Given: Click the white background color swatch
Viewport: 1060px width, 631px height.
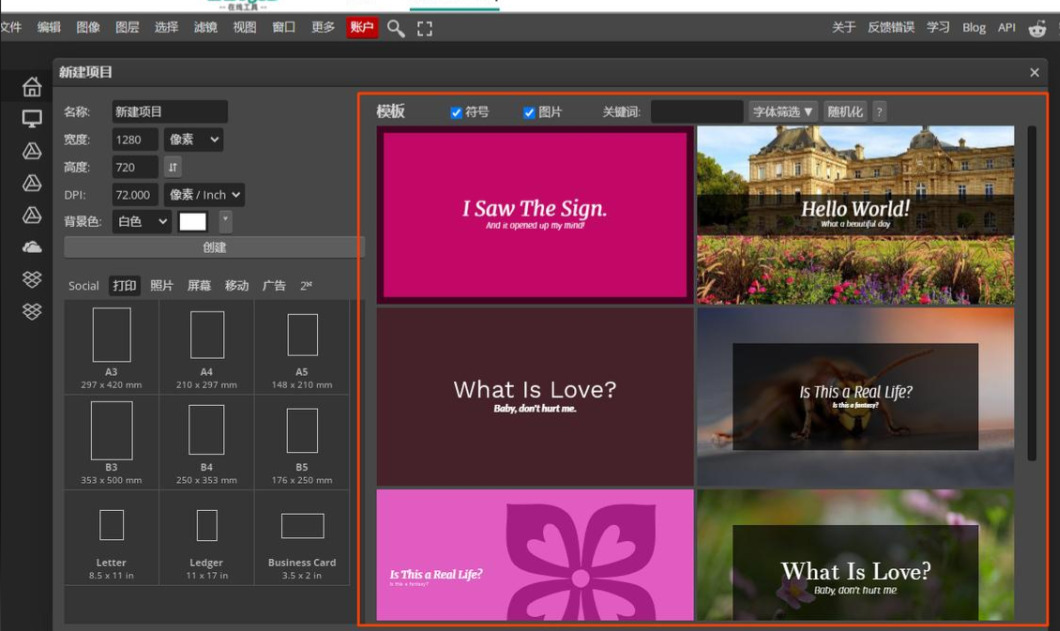Looking at the screenshot, I should coord(192,222).
